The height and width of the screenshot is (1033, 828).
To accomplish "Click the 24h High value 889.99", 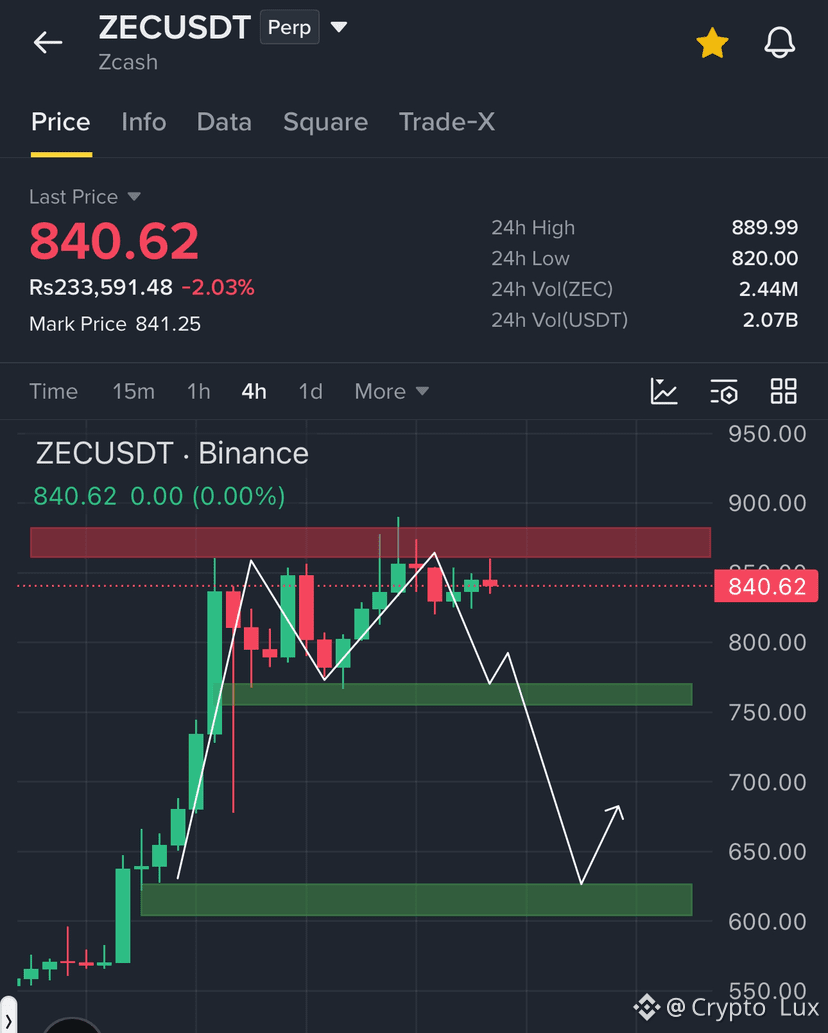I will click(765, 228).
